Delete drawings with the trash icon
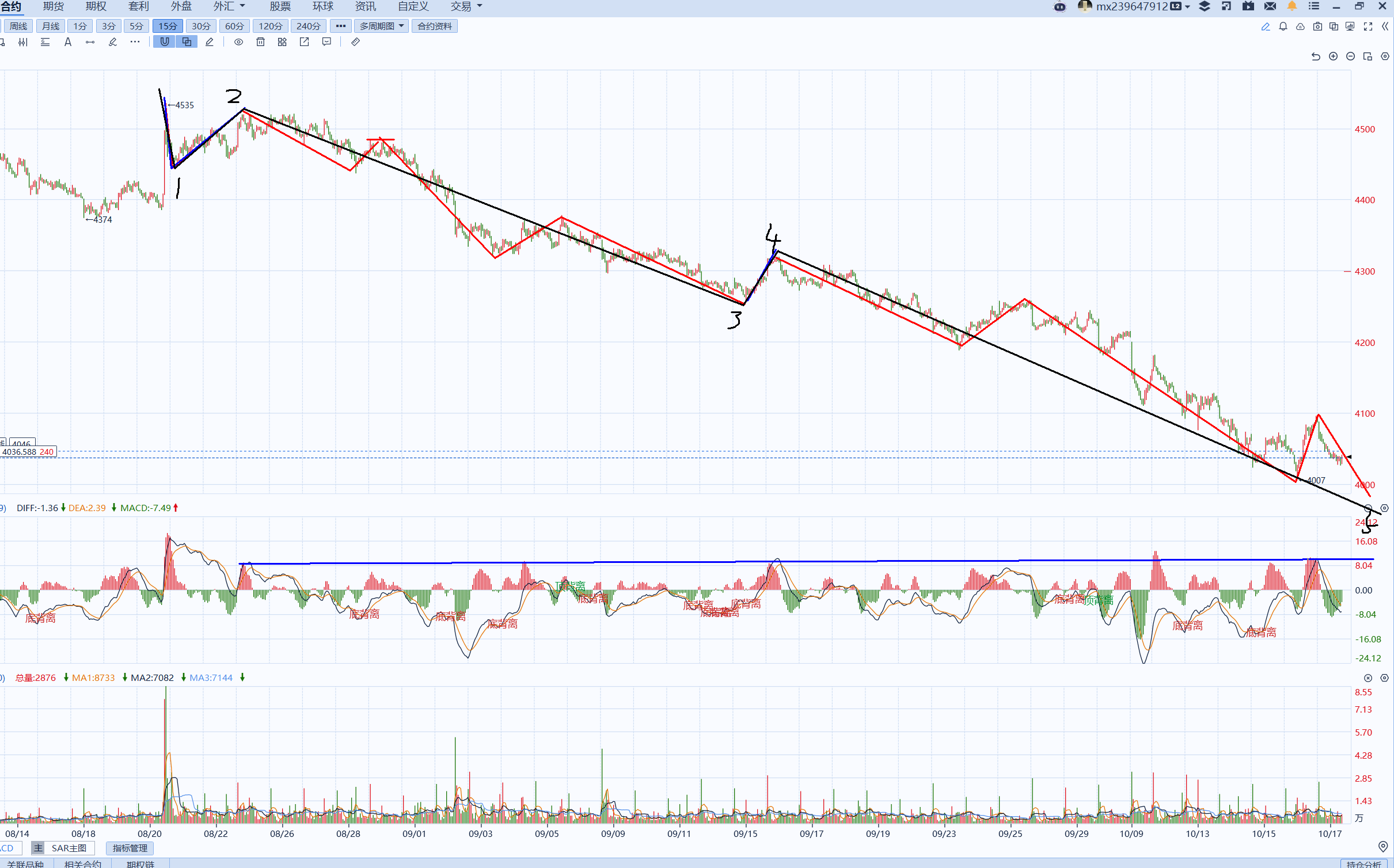Screen dimensions: 1394x868 tap(260, 42)
